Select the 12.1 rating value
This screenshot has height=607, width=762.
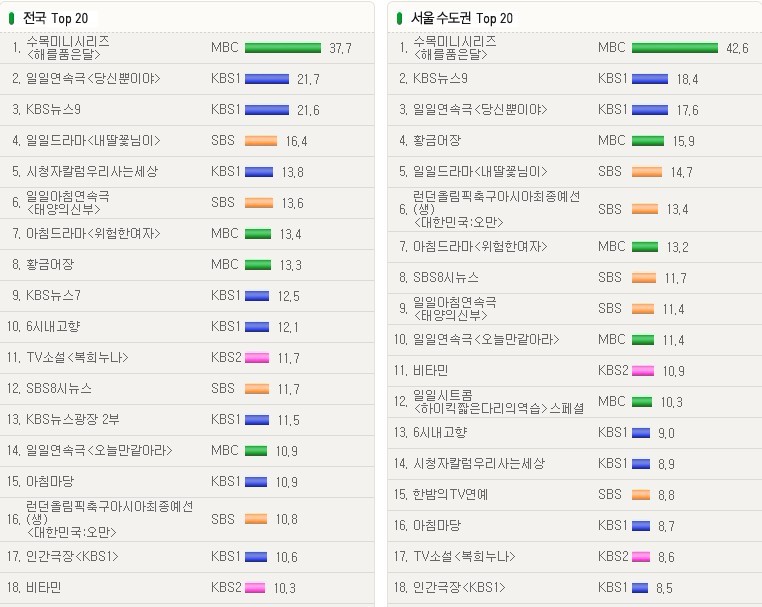pos(288,327)
